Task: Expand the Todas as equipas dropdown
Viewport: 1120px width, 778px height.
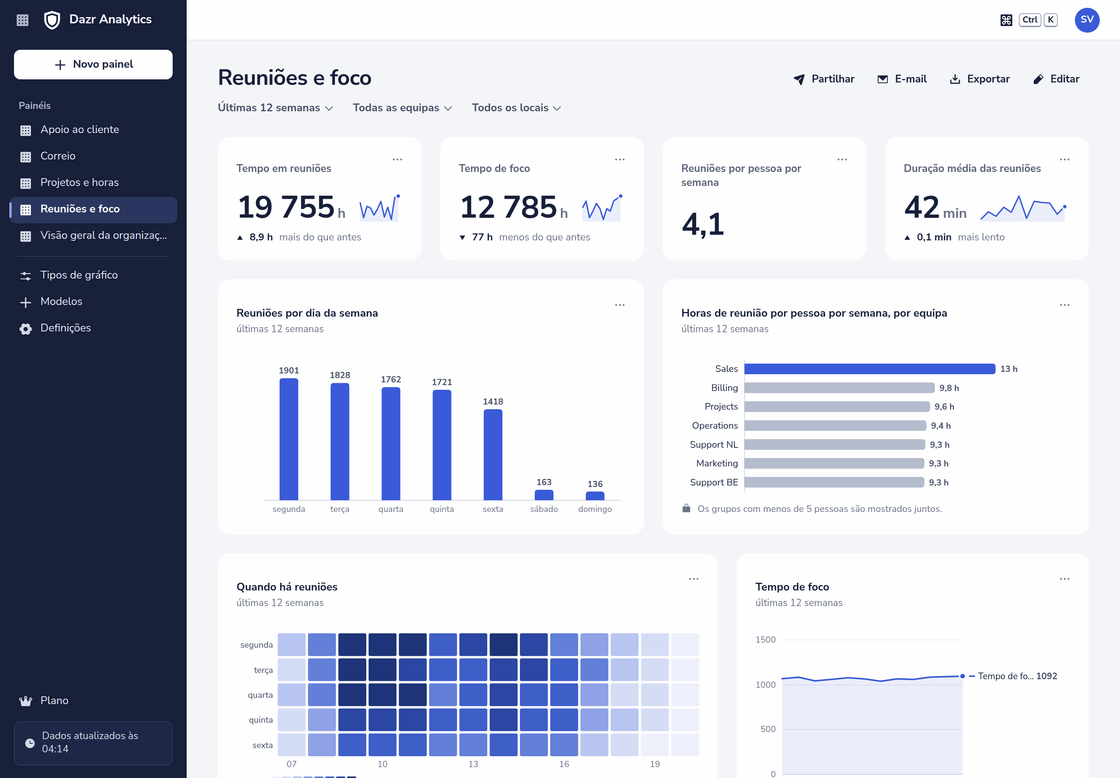Action: tap(402, 108)
